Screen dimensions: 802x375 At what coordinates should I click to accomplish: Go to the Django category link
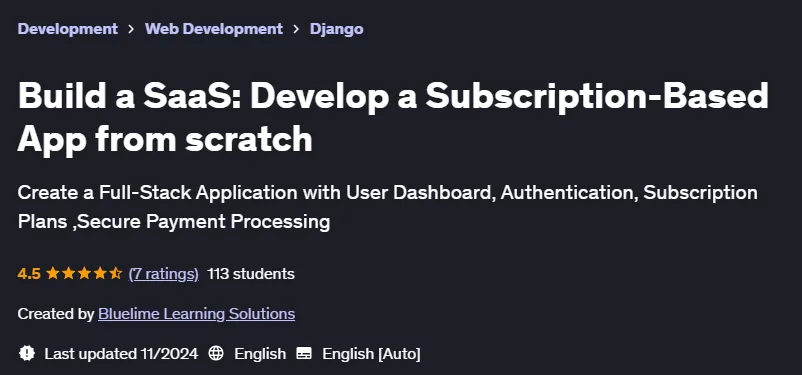click(x=337, y=29)
